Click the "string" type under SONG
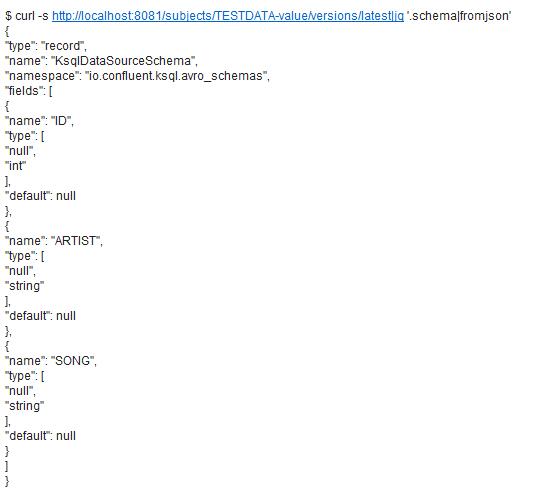 (x=25, y=406)
